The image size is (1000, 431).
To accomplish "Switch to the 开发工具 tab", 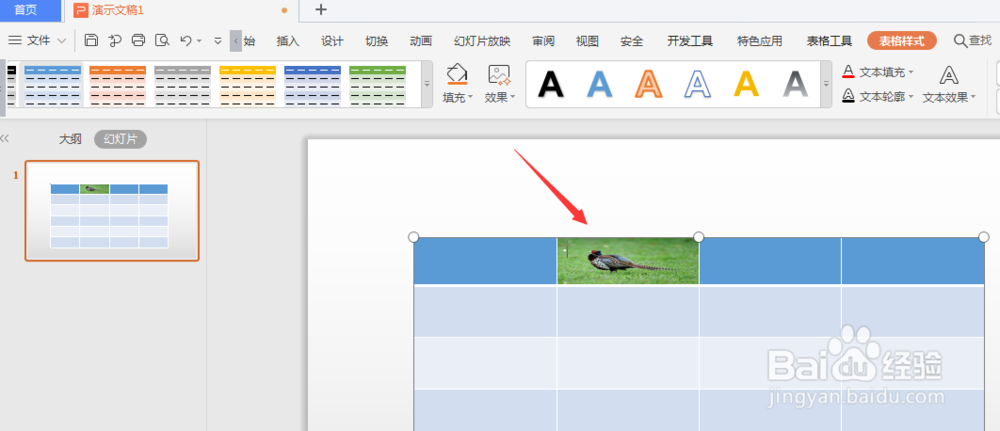I will click(x=690, y=41).
